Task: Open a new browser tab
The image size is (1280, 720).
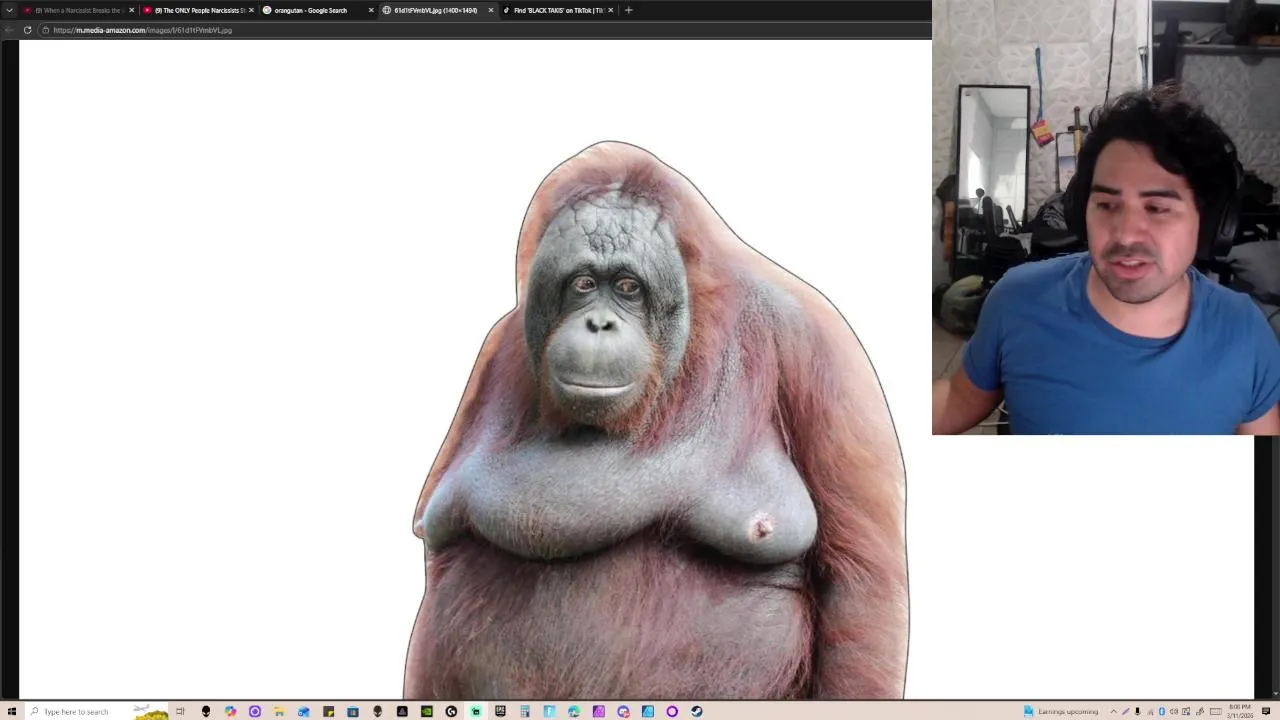Action: point(628,10)
